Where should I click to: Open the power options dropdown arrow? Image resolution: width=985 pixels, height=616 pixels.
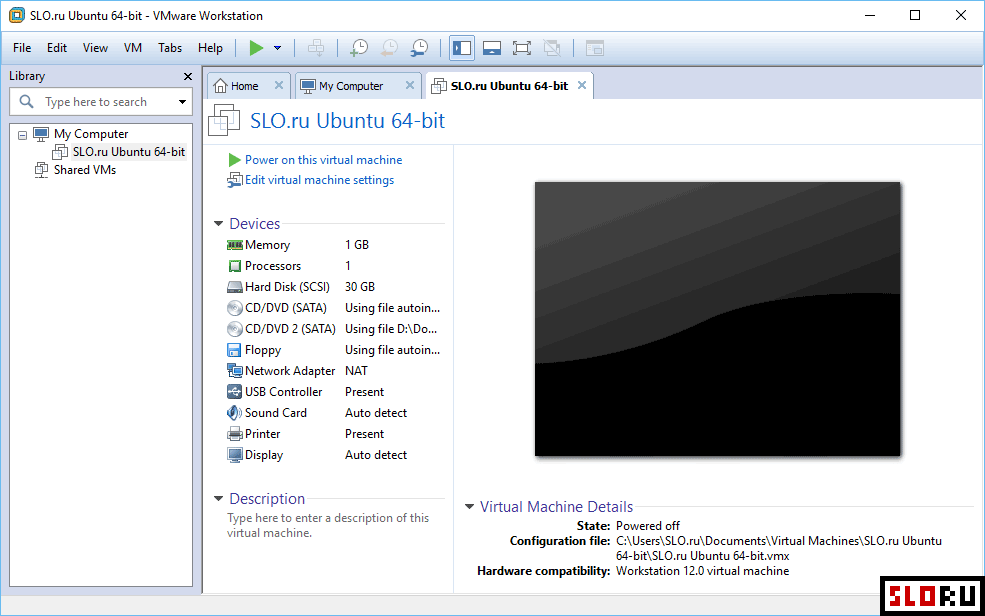(x=277, y=48)
